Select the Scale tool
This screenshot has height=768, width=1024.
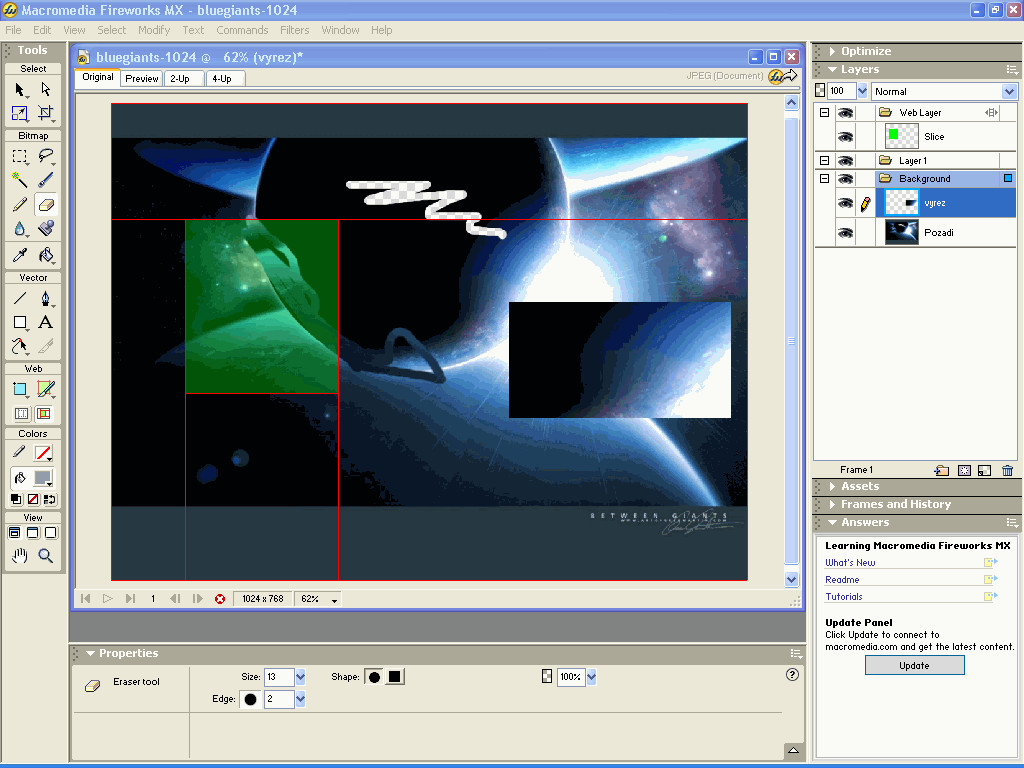coord(20,114)
